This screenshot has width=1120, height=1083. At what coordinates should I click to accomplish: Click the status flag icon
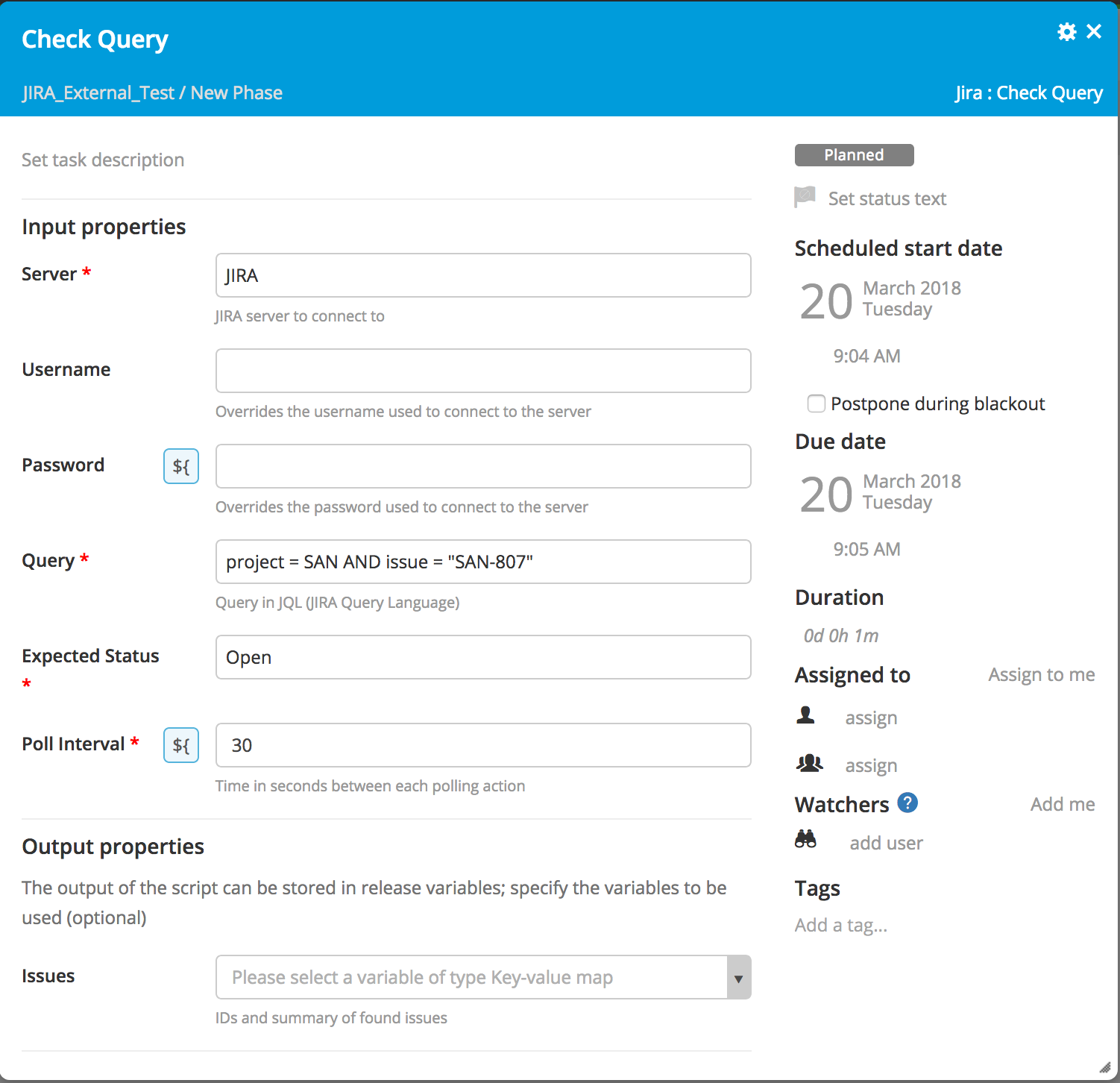(x=805, y=197)
